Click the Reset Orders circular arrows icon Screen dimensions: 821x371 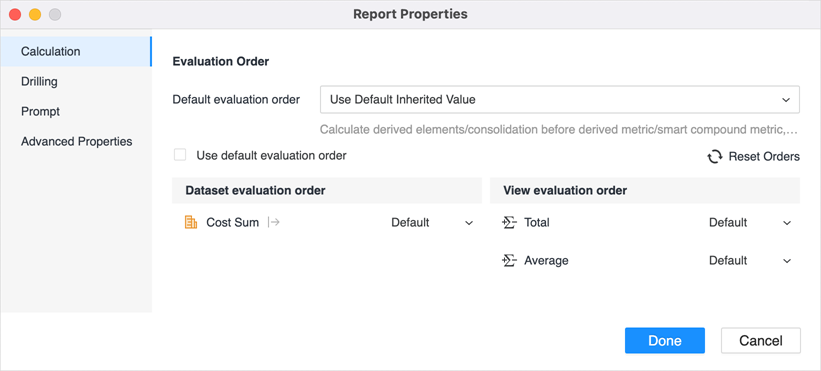point(715,156)
